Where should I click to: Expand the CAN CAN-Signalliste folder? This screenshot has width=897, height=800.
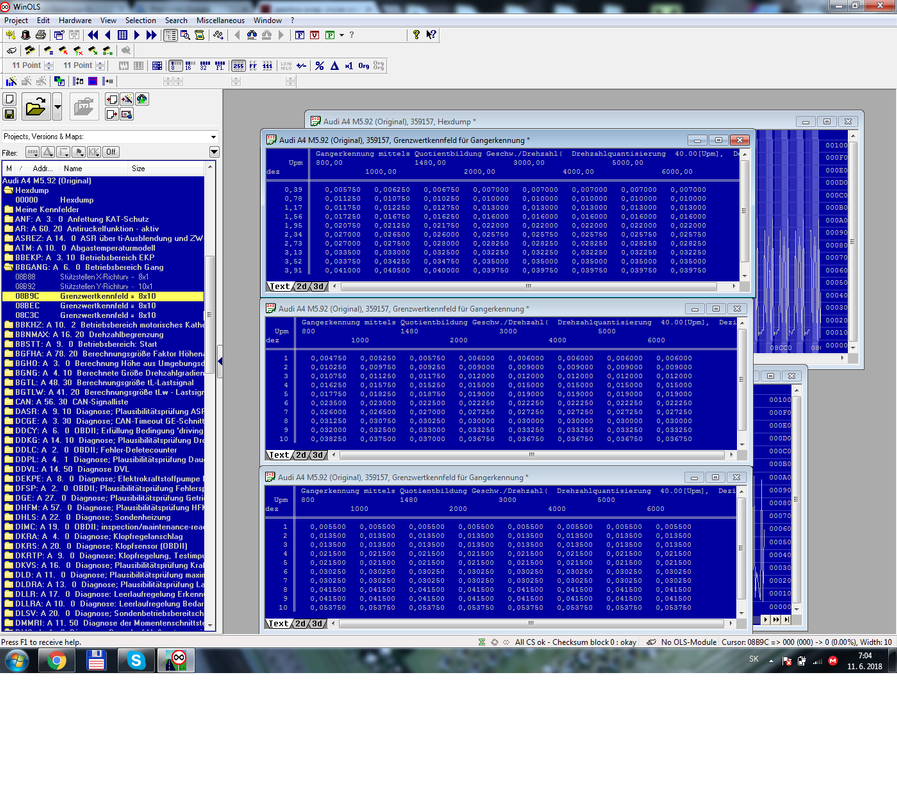coord(9,402)
